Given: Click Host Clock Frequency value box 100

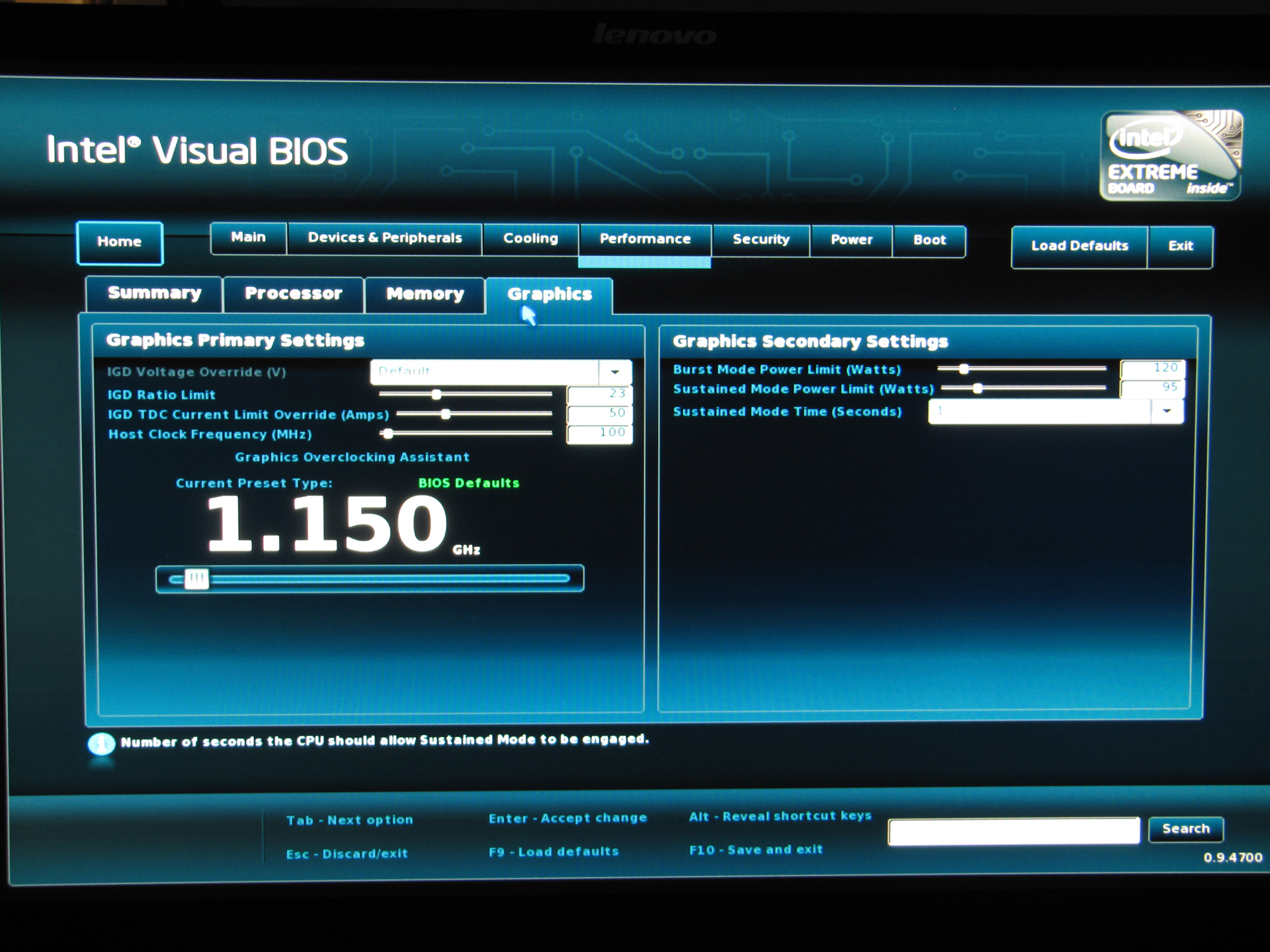Looking at the screenshot, I should point(599,434).
